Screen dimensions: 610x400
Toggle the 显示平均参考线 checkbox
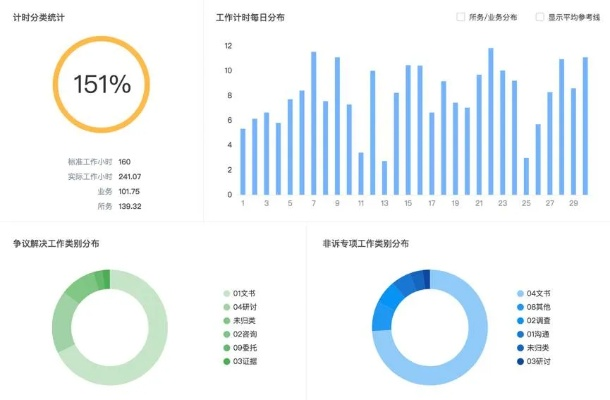tap(540, 17)
